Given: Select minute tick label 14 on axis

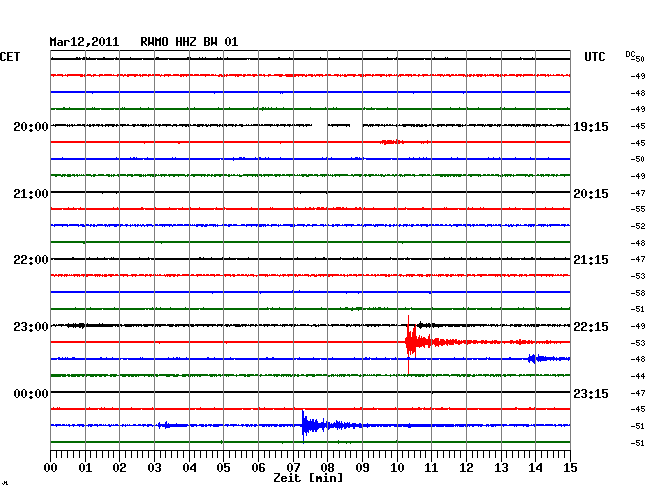Looking at the screenshot, I should 535,468.
